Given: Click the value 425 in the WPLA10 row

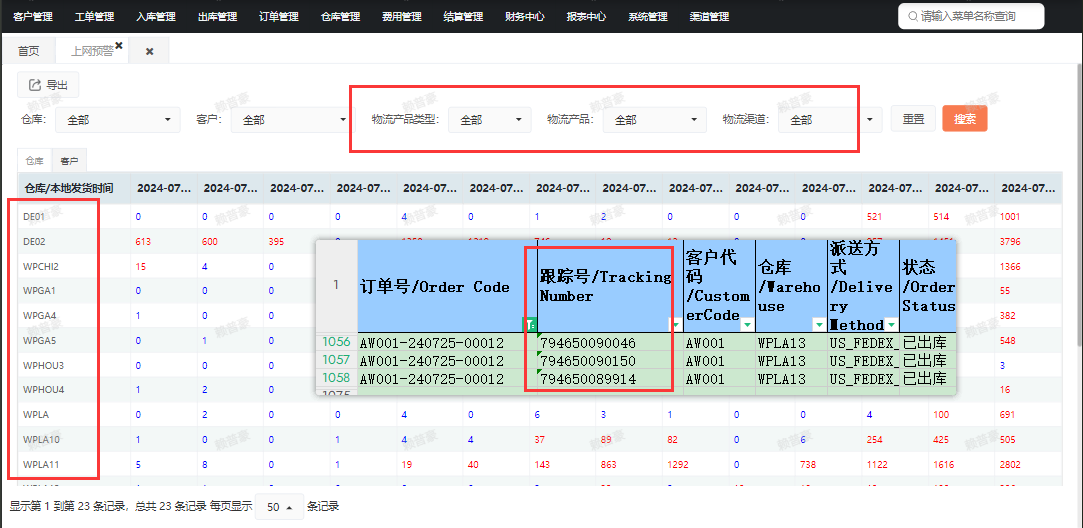Looking at the screenshot, I should (941, 440).
